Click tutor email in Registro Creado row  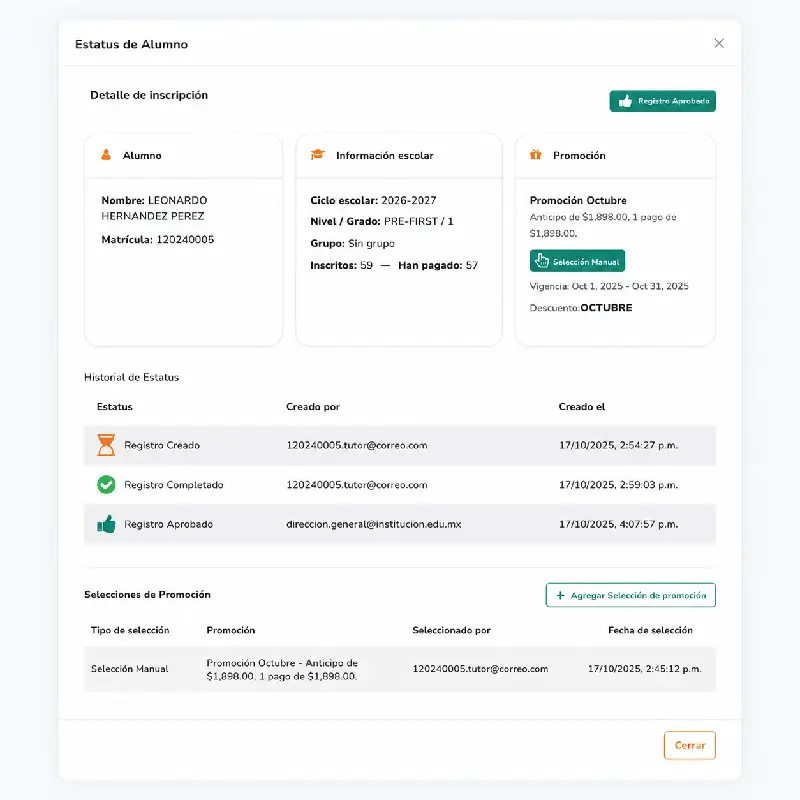[357, 445]
